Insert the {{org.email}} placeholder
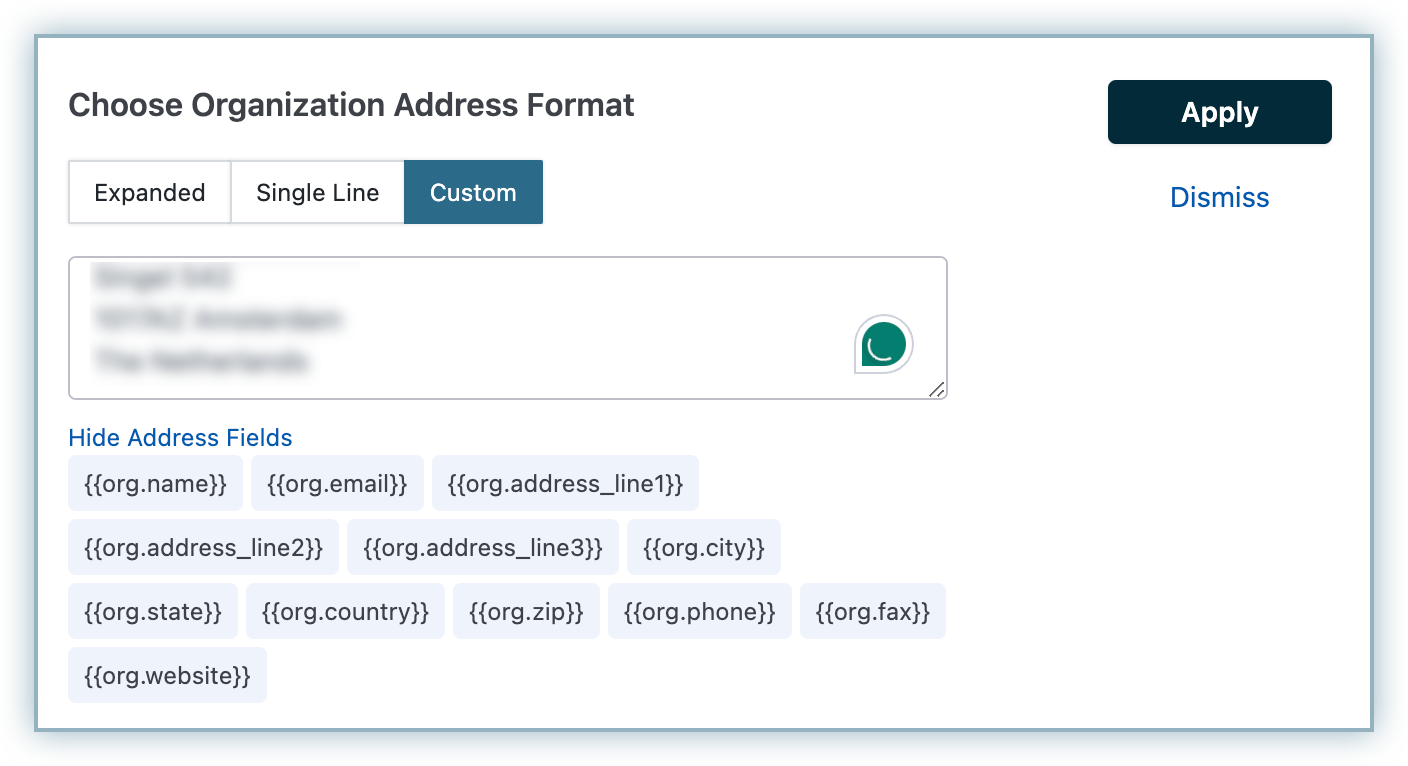The image size is (1408, 766). click(x=337, y=484)
